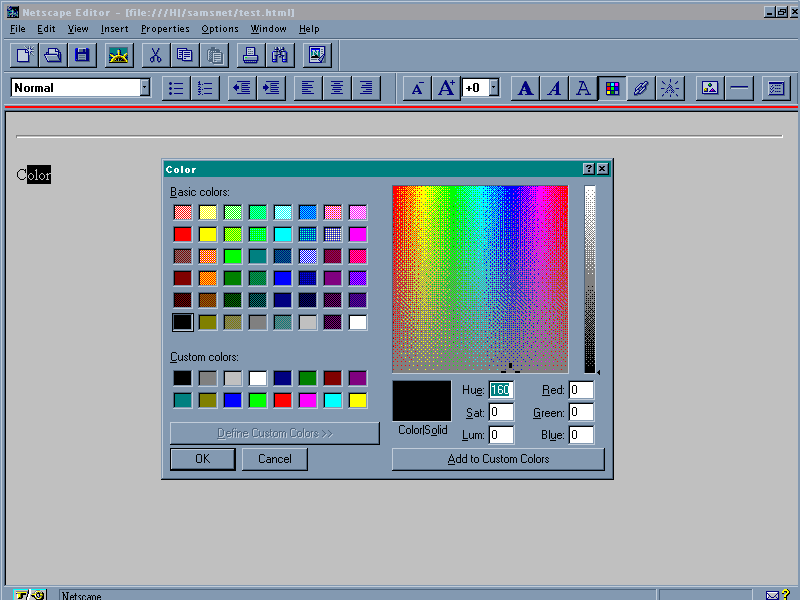800x600 pixels.
Task: Click the bullet list icon
Action: point(176,88)
